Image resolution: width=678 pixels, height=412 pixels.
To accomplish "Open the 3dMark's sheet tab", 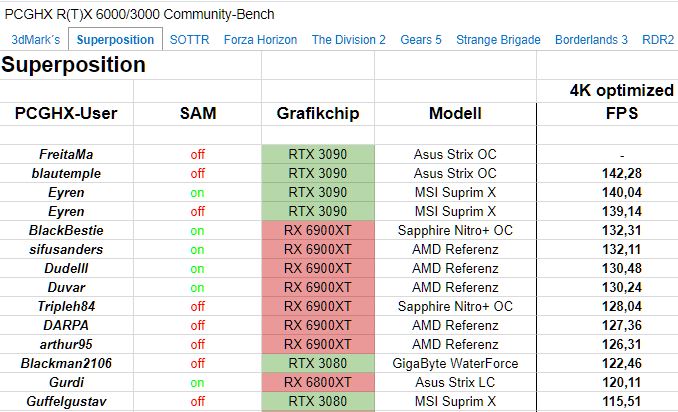I will tap(36, 40).
